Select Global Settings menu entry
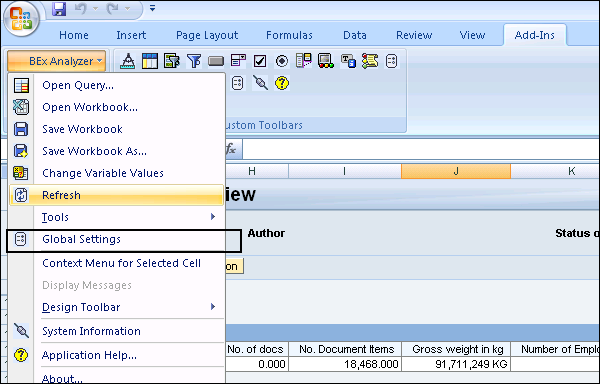Viewport: 600px width, 384px height. (116, 239)
